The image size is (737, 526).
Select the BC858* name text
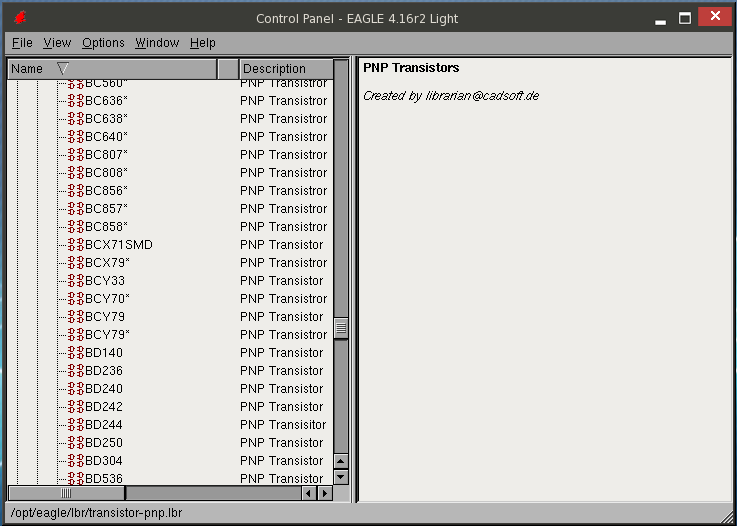(106, 227)
